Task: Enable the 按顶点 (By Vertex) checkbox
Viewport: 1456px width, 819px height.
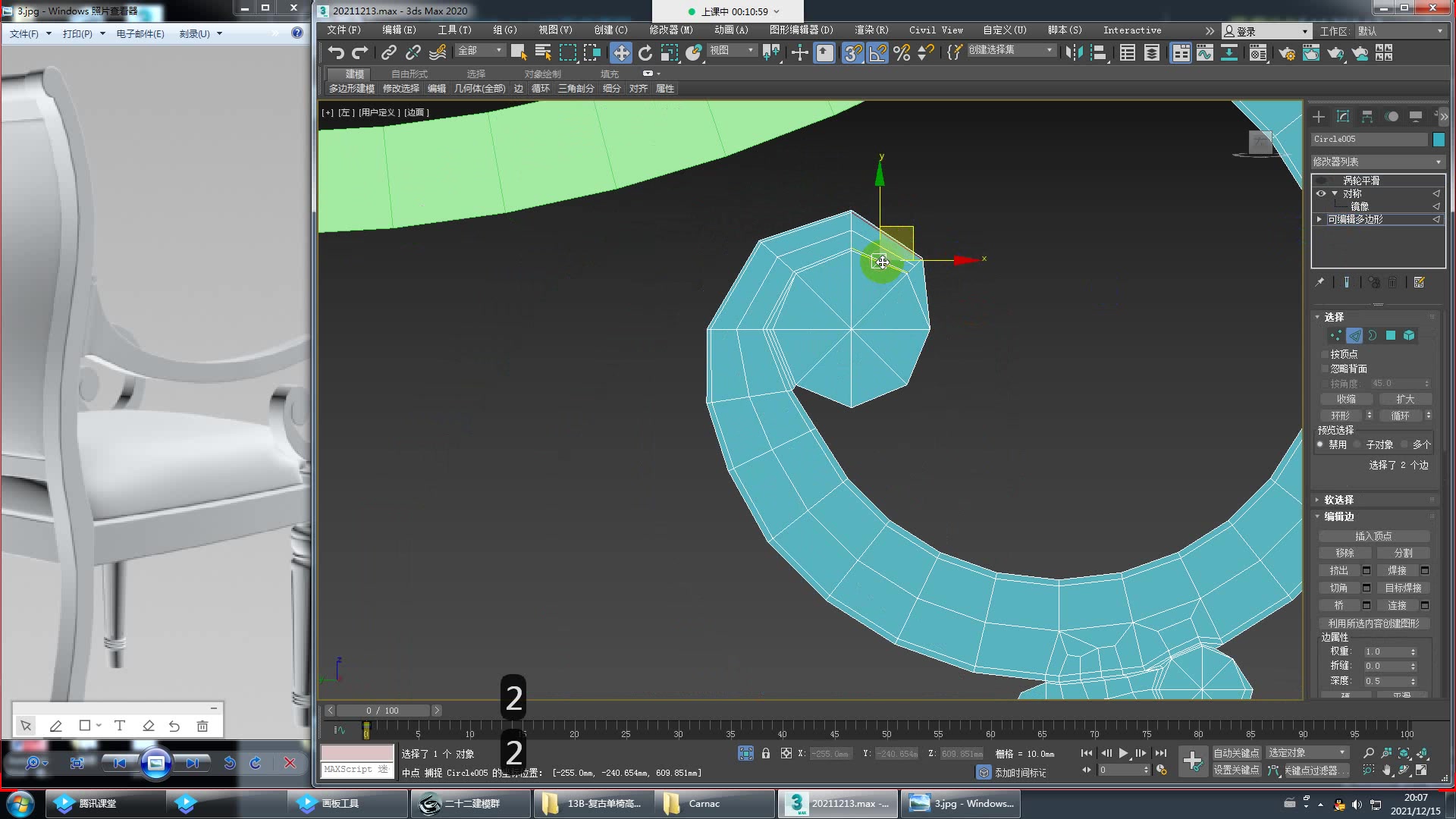Action: pyautogui.click(x=1325, y=354)
